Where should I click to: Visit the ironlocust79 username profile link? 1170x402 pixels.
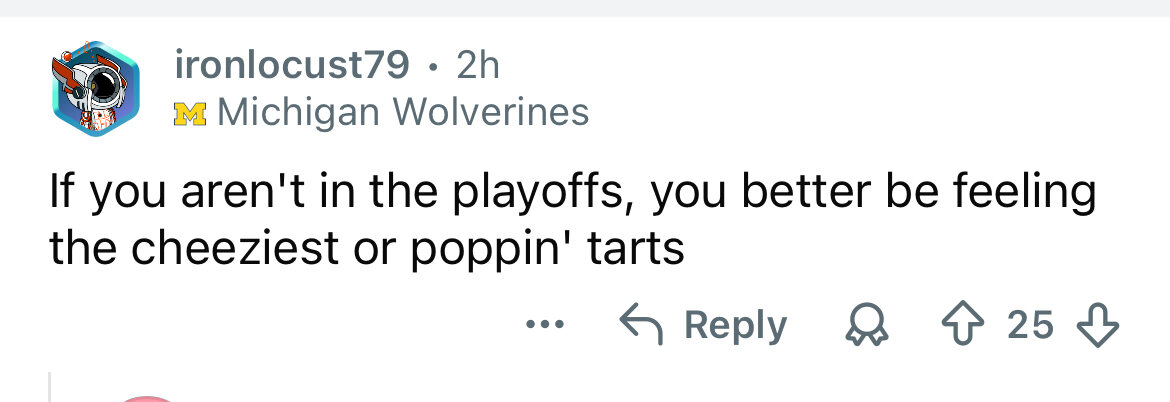click(x=292, y=66)
